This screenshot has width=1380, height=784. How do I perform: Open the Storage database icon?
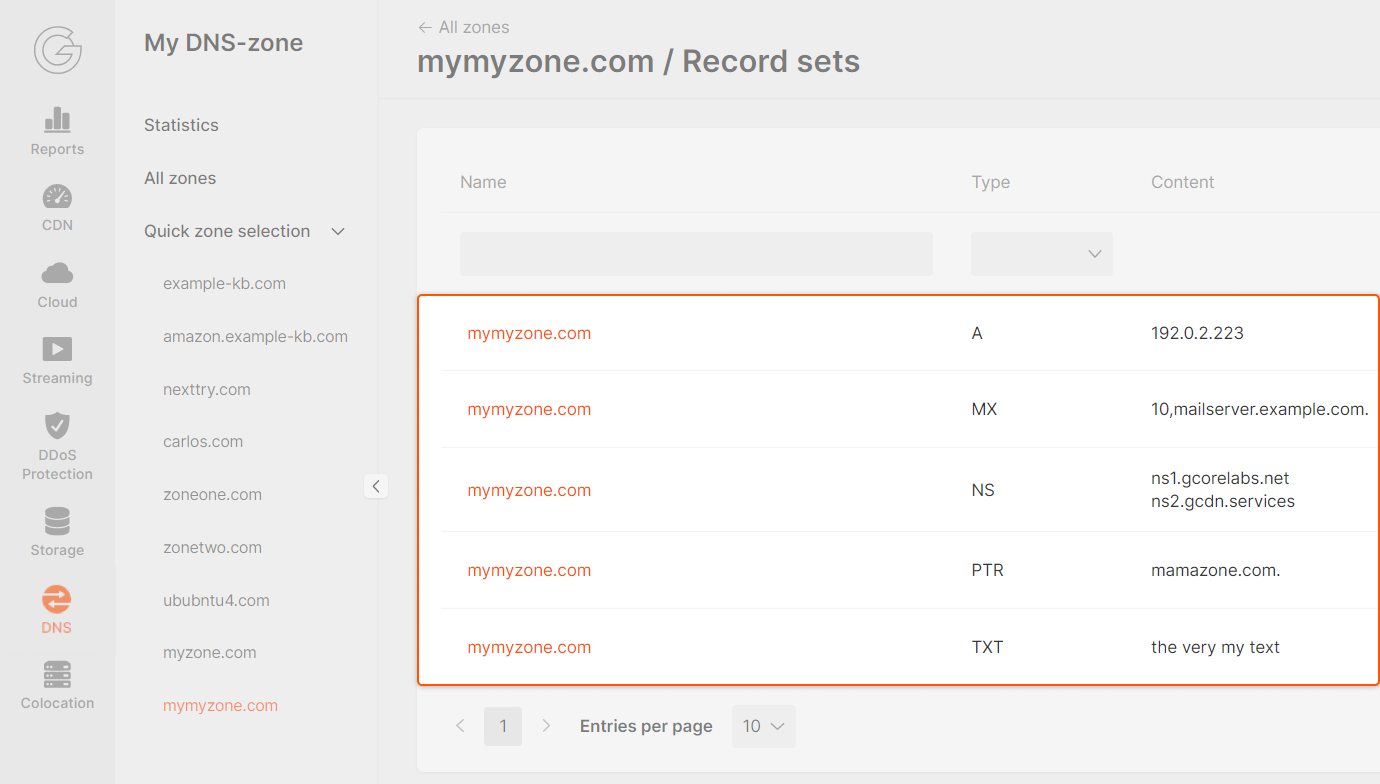[x=57, y=521]
